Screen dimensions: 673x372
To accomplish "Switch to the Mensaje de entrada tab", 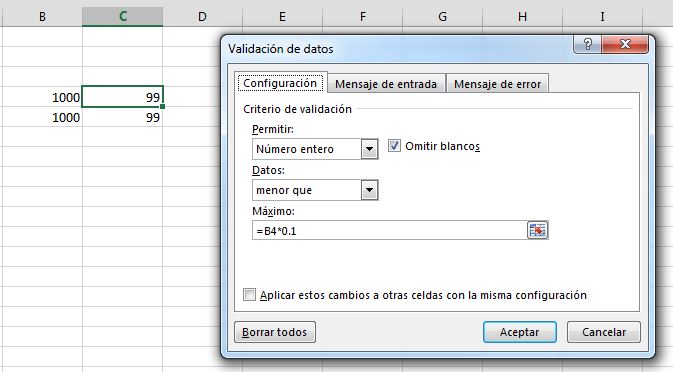I will click(386, 84).
